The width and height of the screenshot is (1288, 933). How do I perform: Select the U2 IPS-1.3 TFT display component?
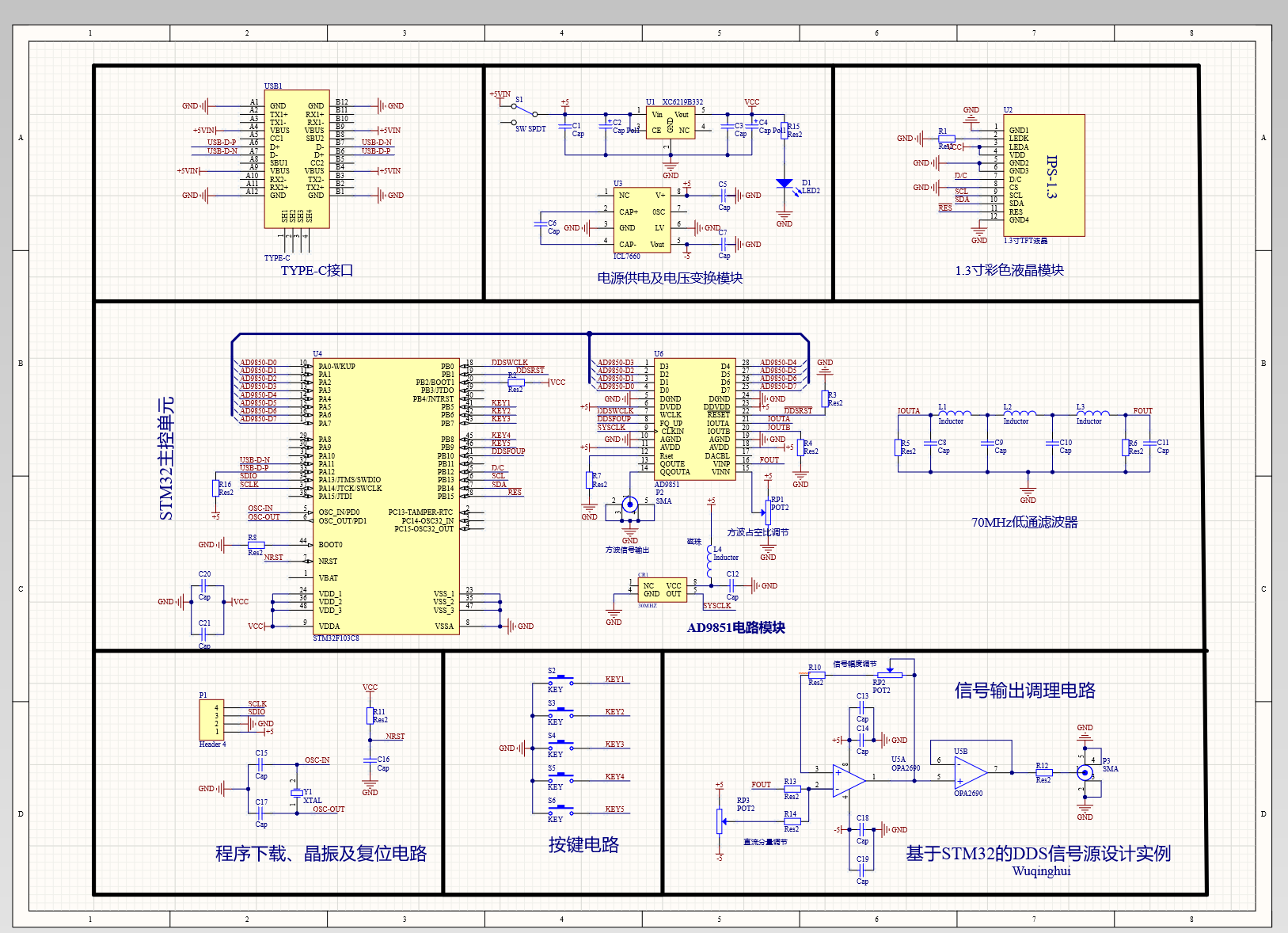[1044, 175]
